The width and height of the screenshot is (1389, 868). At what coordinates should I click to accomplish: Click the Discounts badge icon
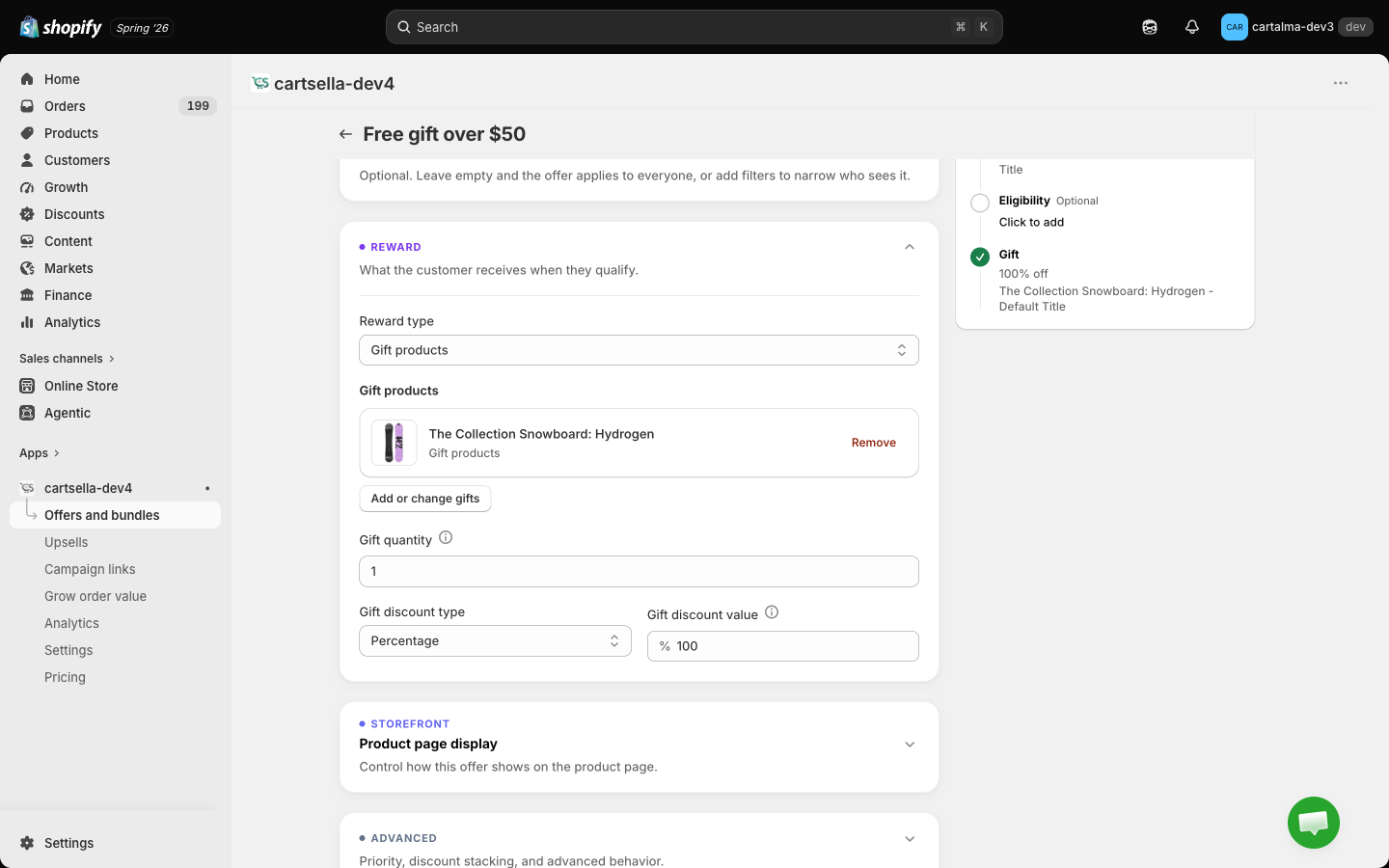coord(27,214)
